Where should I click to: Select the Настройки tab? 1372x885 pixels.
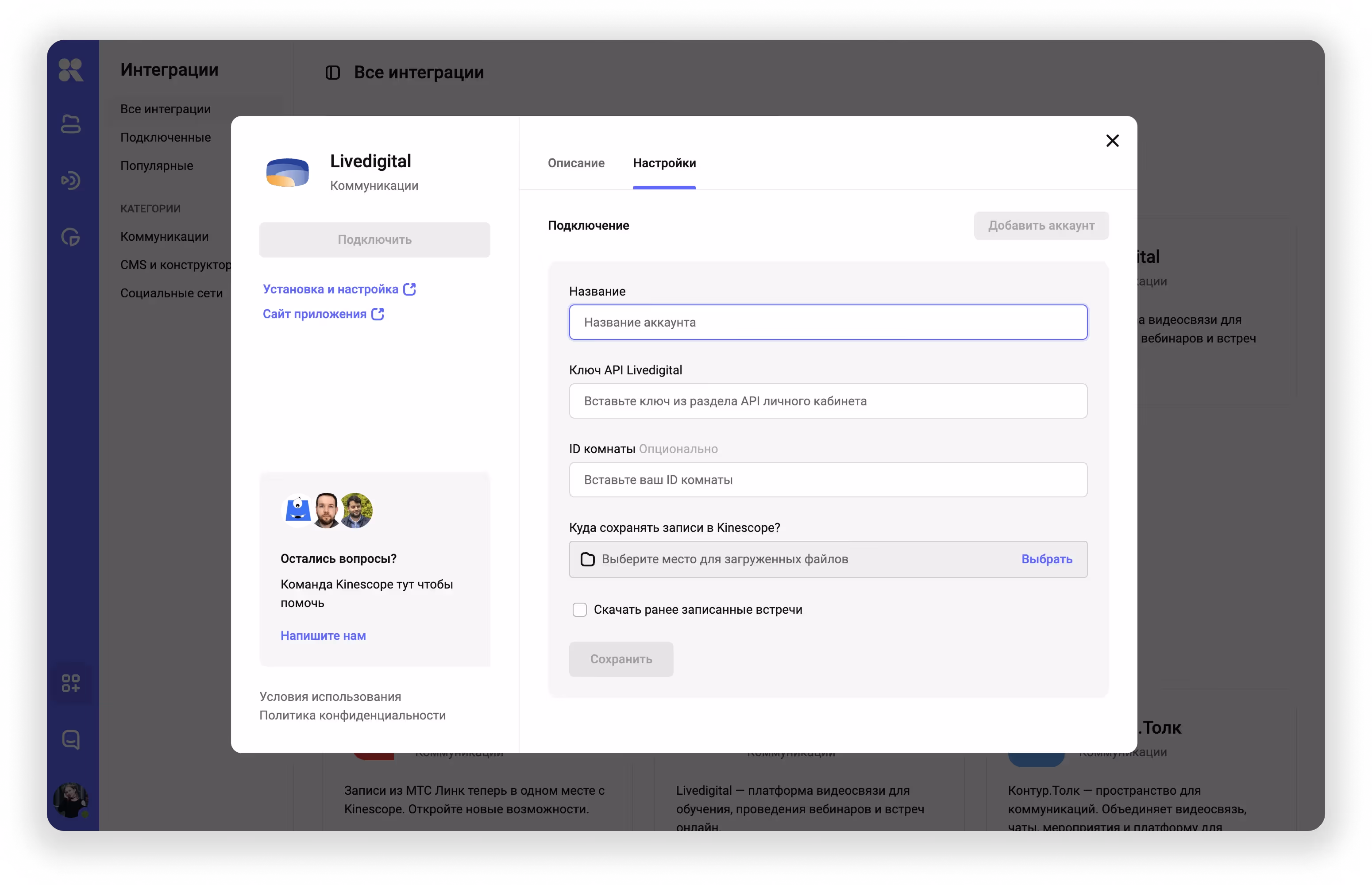coord(664,163)
